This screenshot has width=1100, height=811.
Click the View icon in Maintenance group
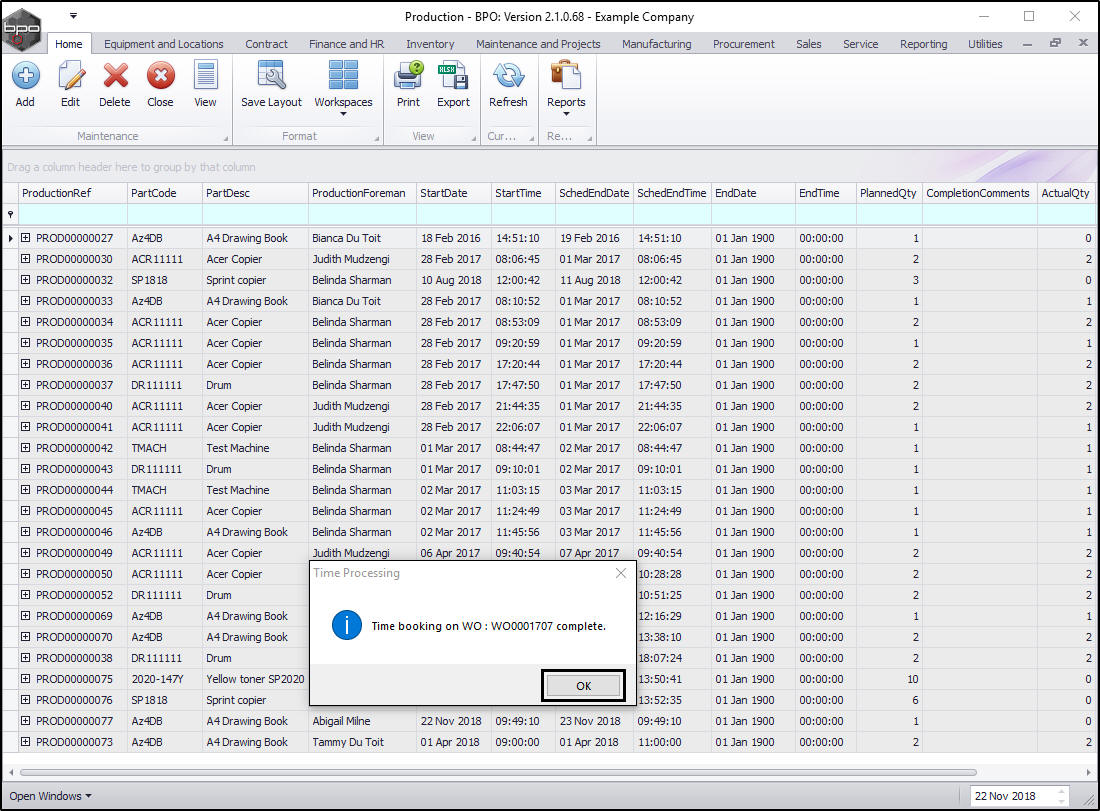click(x=205, y=76)
